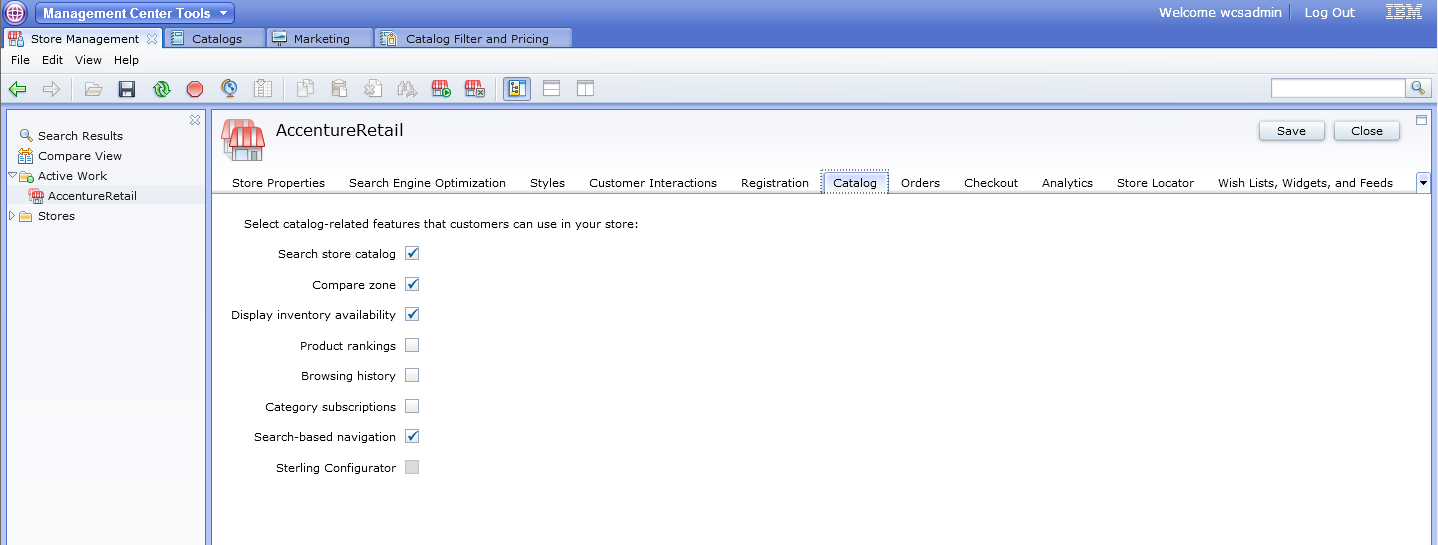The image size is (1438, 545).
Task: Open the more tabs dropdown arrow
Action: (x=1423, y=182)
